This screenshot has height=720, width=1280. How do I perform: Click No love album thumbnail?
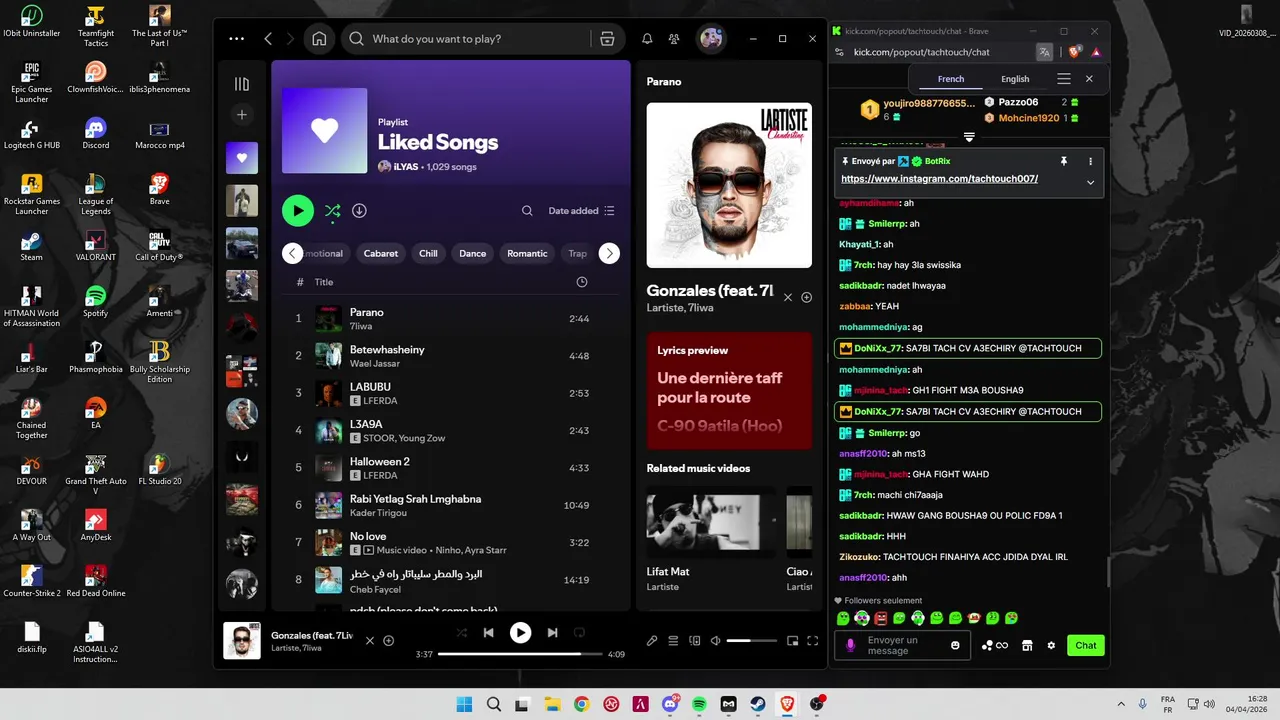(x=329, y=542)
